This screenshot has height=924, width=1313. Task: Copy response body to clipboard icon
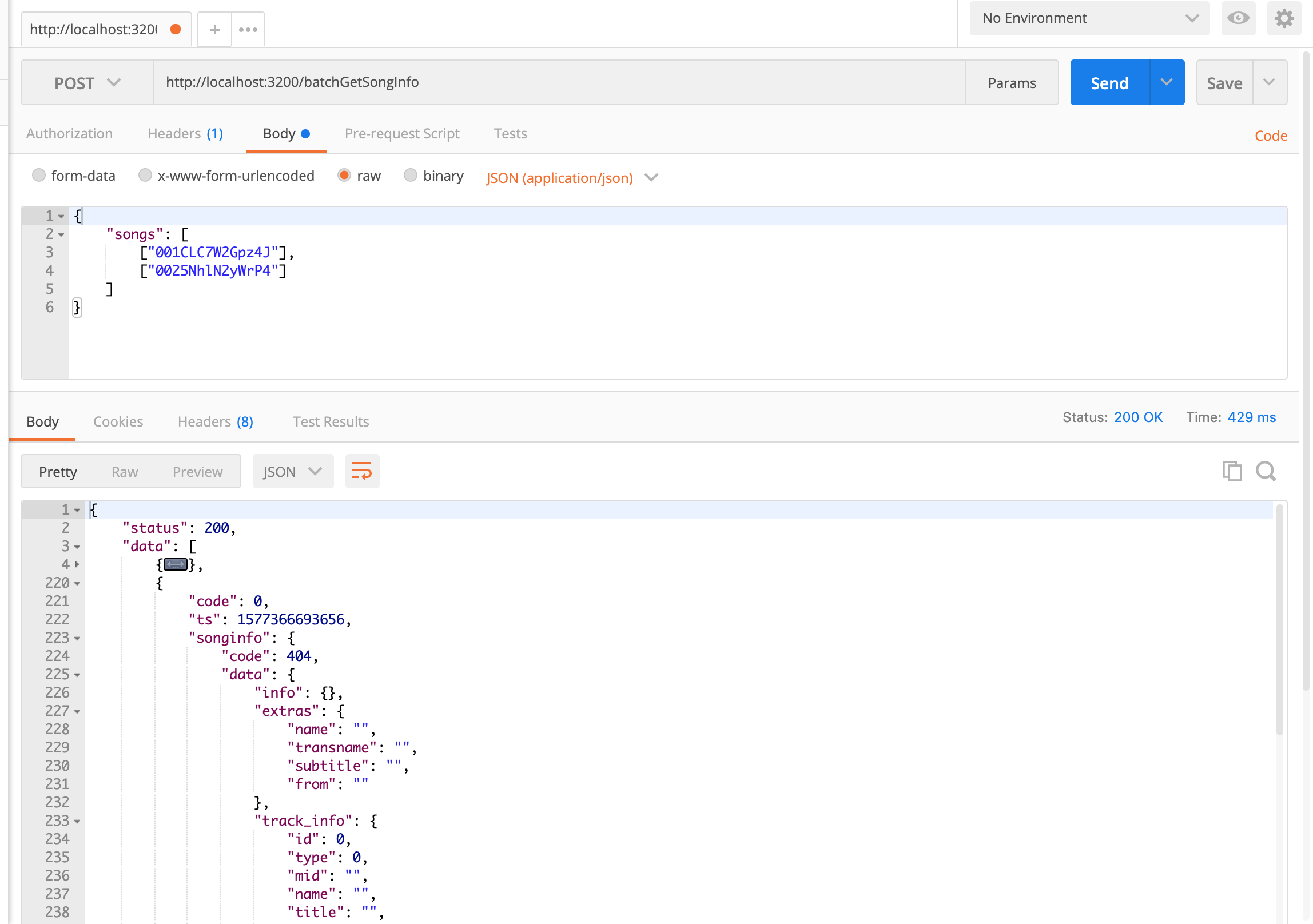pyautogui.click(x=1232, y=472)
